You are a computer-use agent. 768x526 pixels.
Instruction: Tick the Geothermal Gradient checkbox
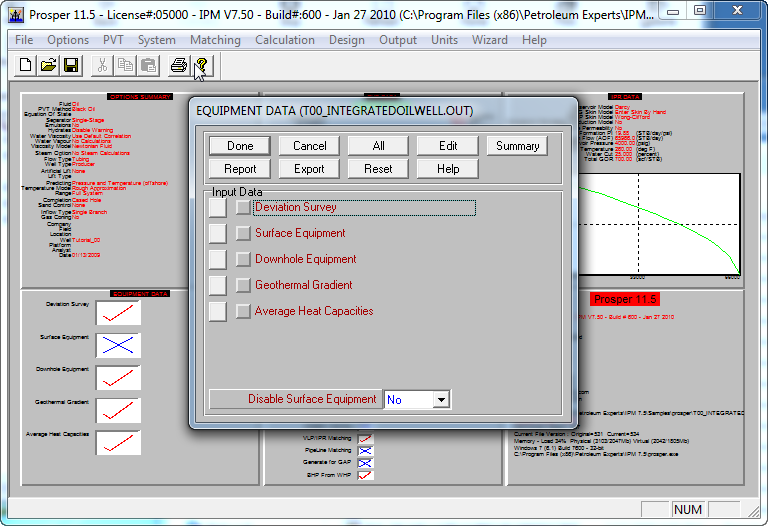point(243,285)
